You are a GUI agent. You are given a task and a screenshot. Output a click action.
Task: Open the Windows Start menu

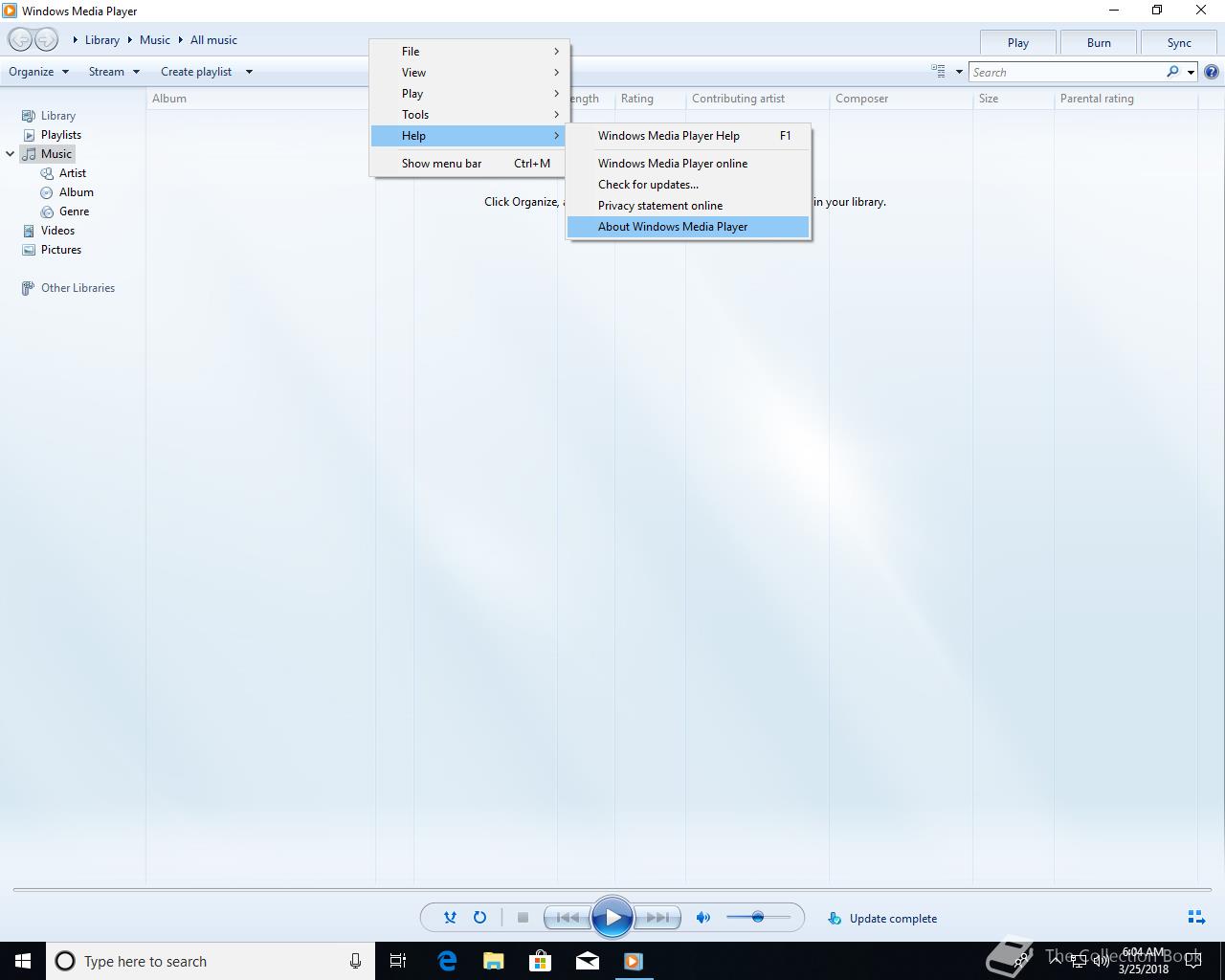pos(23,961)
